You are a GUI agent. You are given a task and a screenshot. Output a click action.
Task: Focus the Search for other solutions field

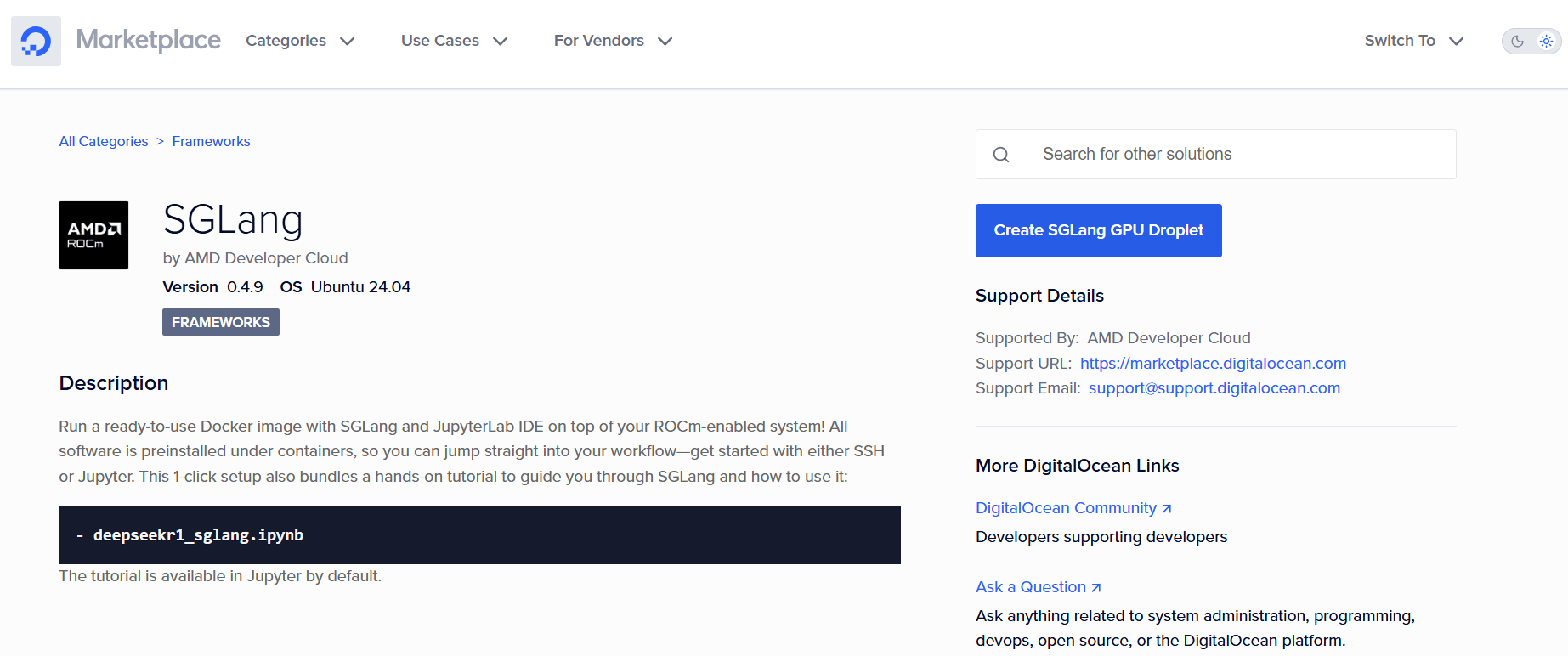[1216, 154]
